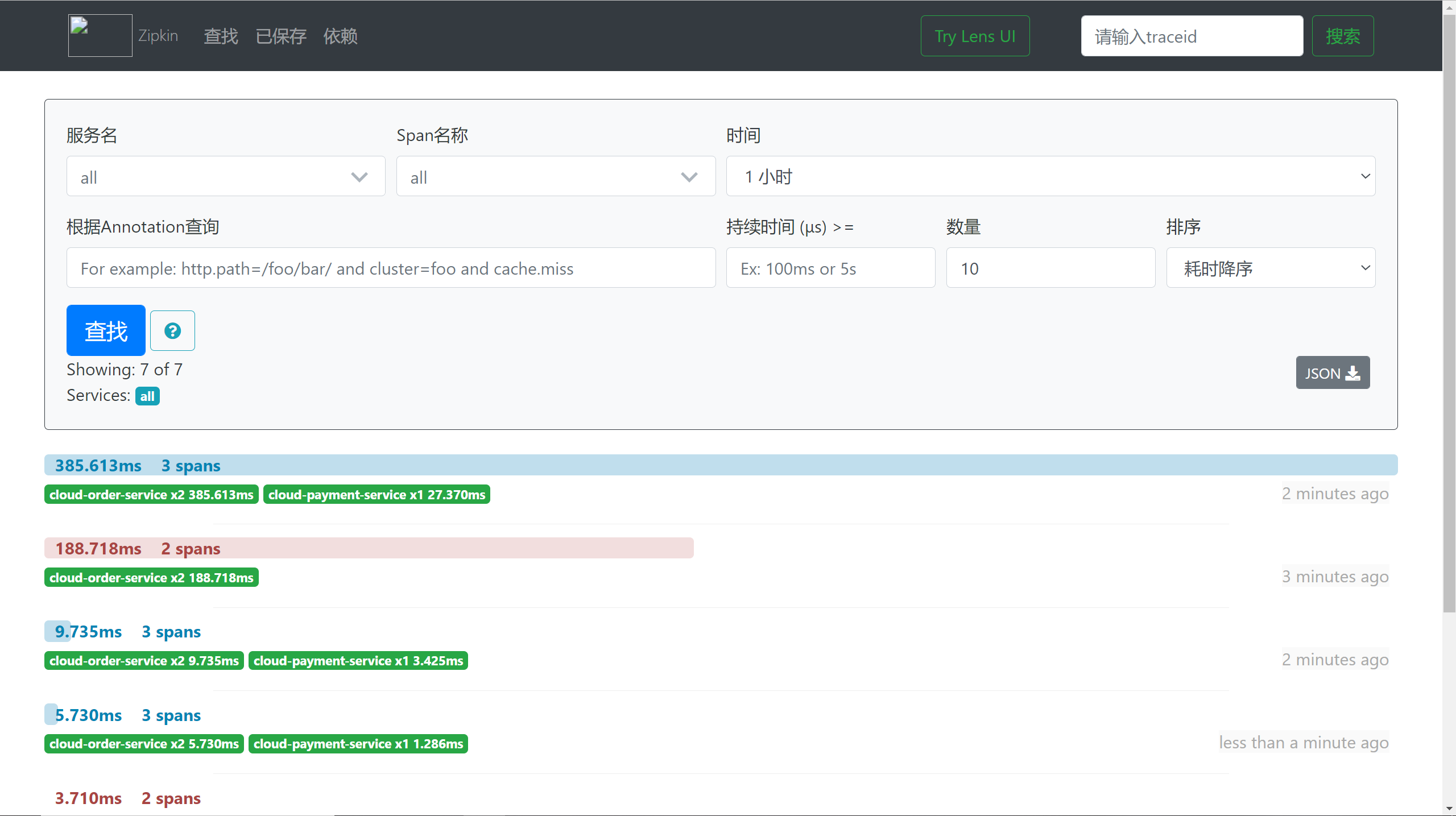Open the 依赖 dependencies nav item
The height and width of the screenshot is (816, 1456).
[340, 36]
